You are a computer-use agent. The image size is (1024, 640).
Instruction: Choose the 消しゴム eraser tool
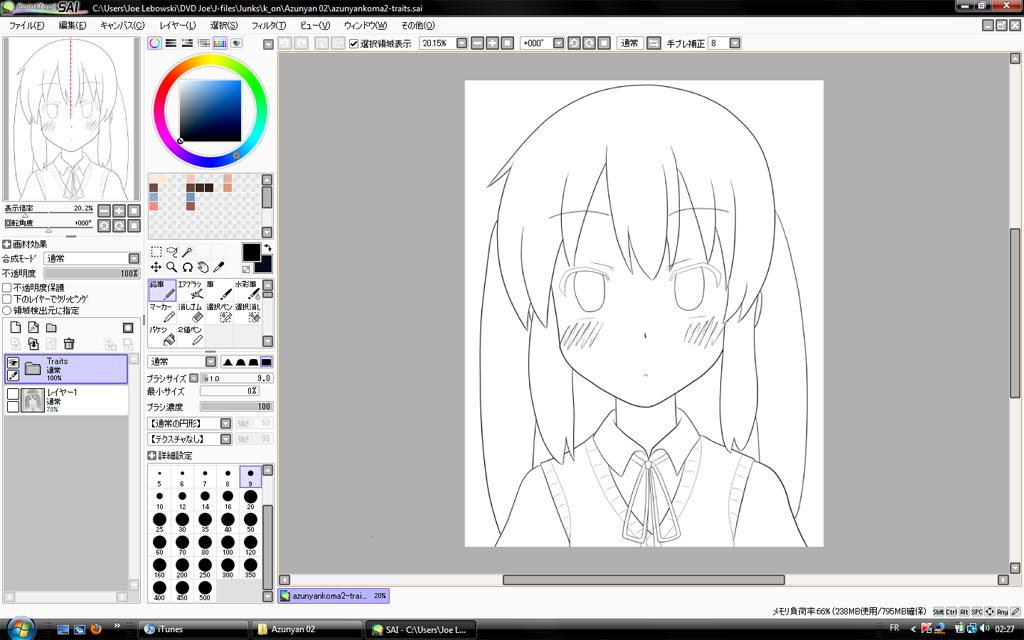pyautogui.click(x=190, y=313)
